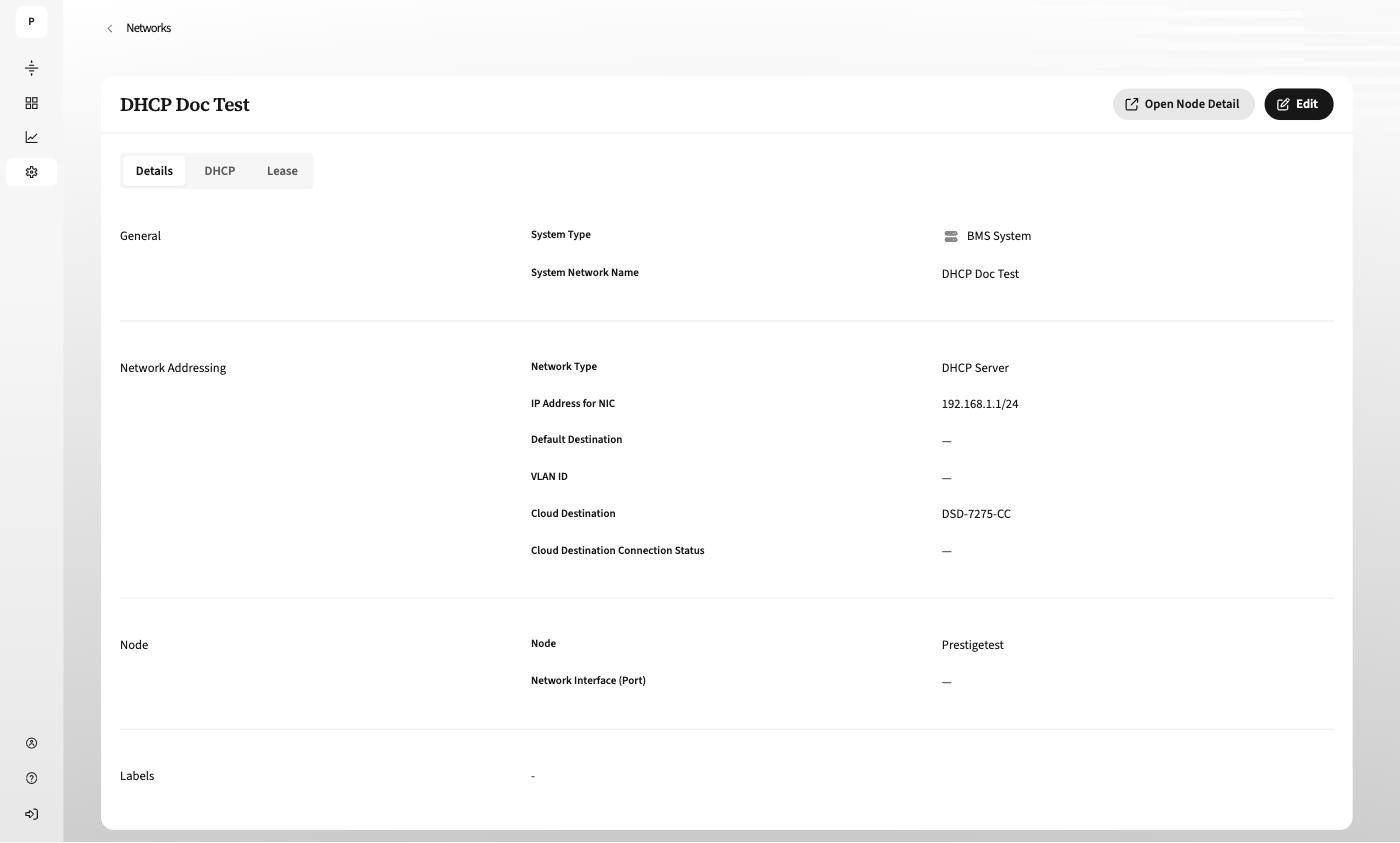Click the back chevron beside Networks
The image size is (1400, 843).
pyautogui.click(x=110, y=29)
